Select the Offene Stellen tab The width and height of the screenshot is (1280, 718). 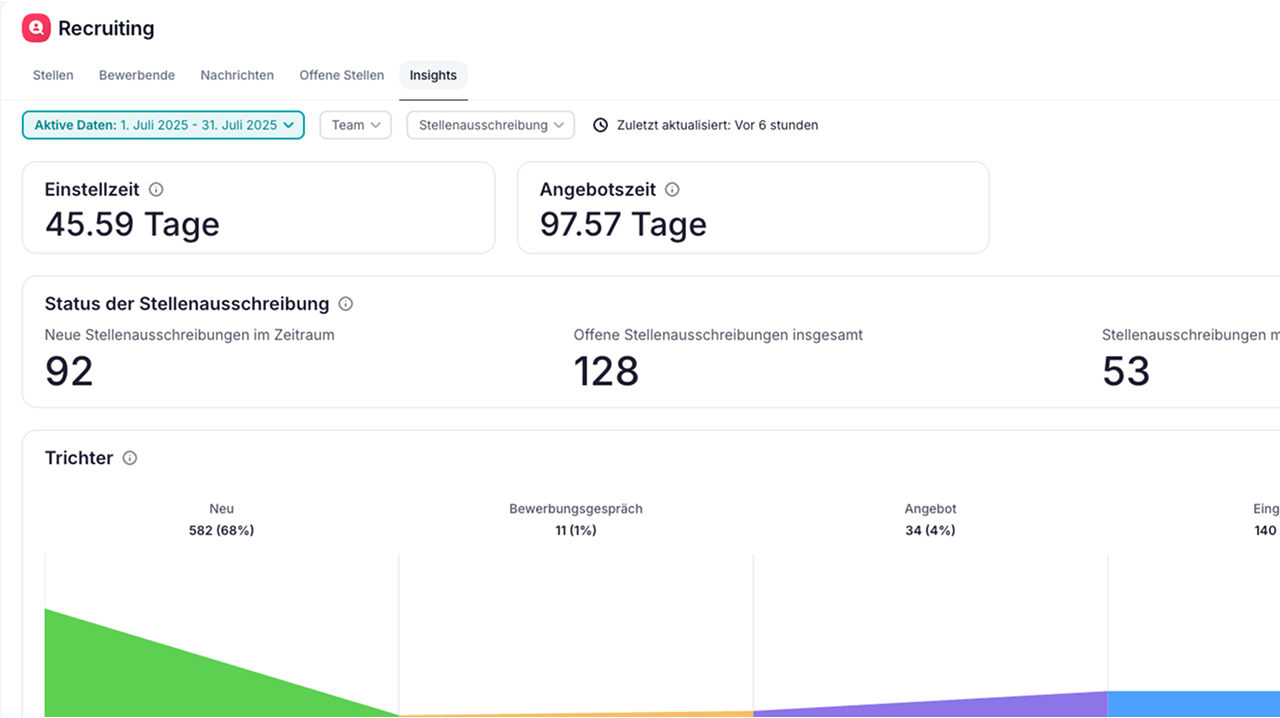(x=341, y=75)
